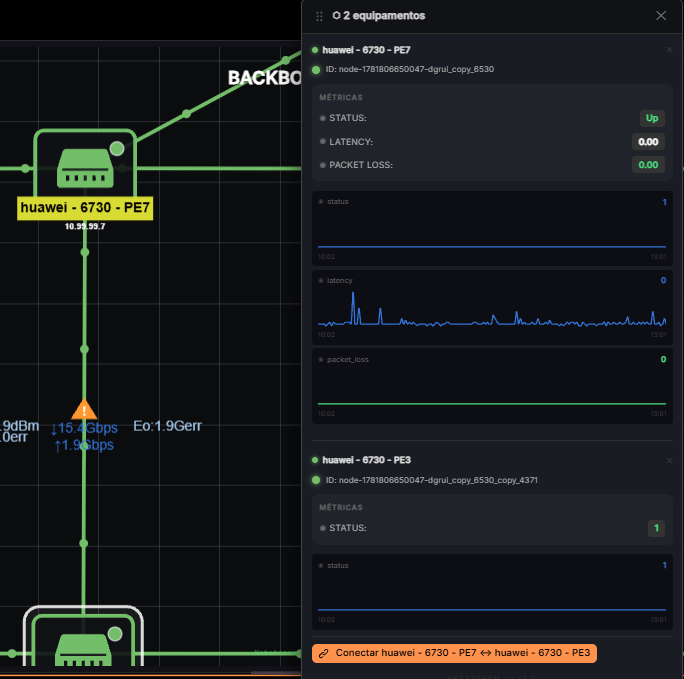This screenshot has width=684, height=679.
Task: Click the ↑1.9Gbps upload traffic label
Action: tap(84, 445)
